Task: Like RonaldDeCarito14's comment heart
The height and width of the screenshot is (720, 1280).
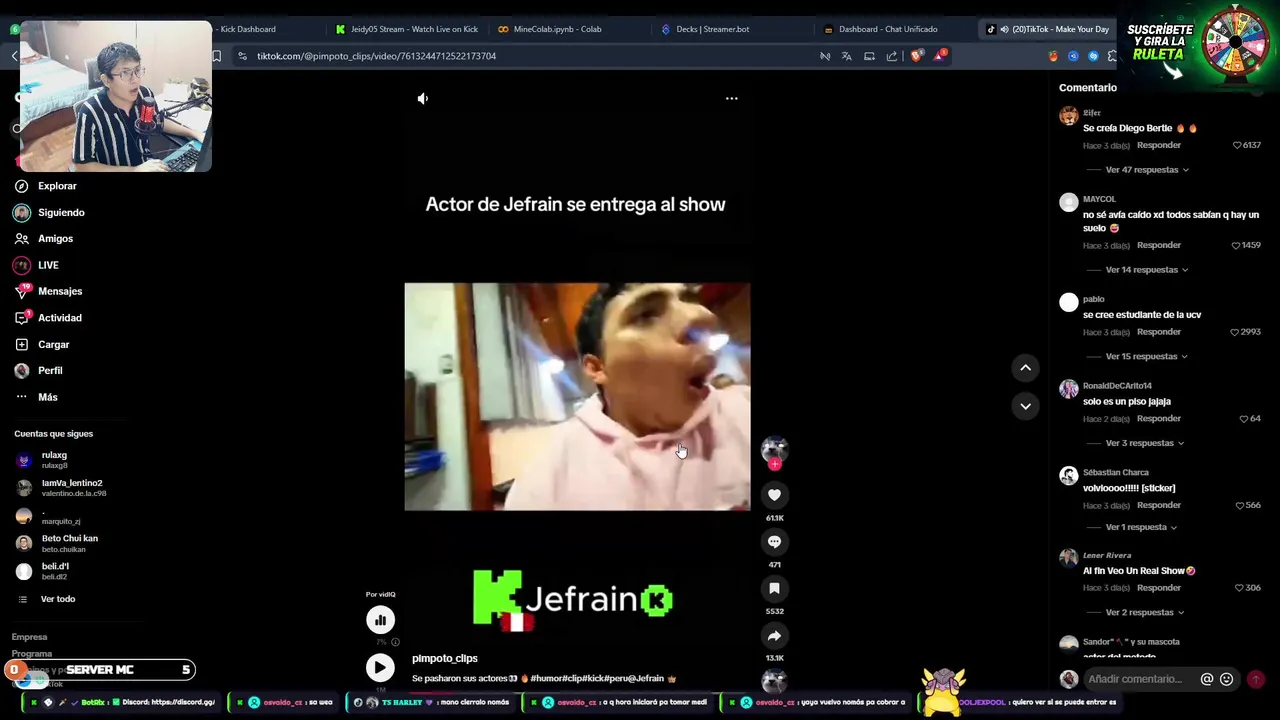Action: click(1244, 419)
